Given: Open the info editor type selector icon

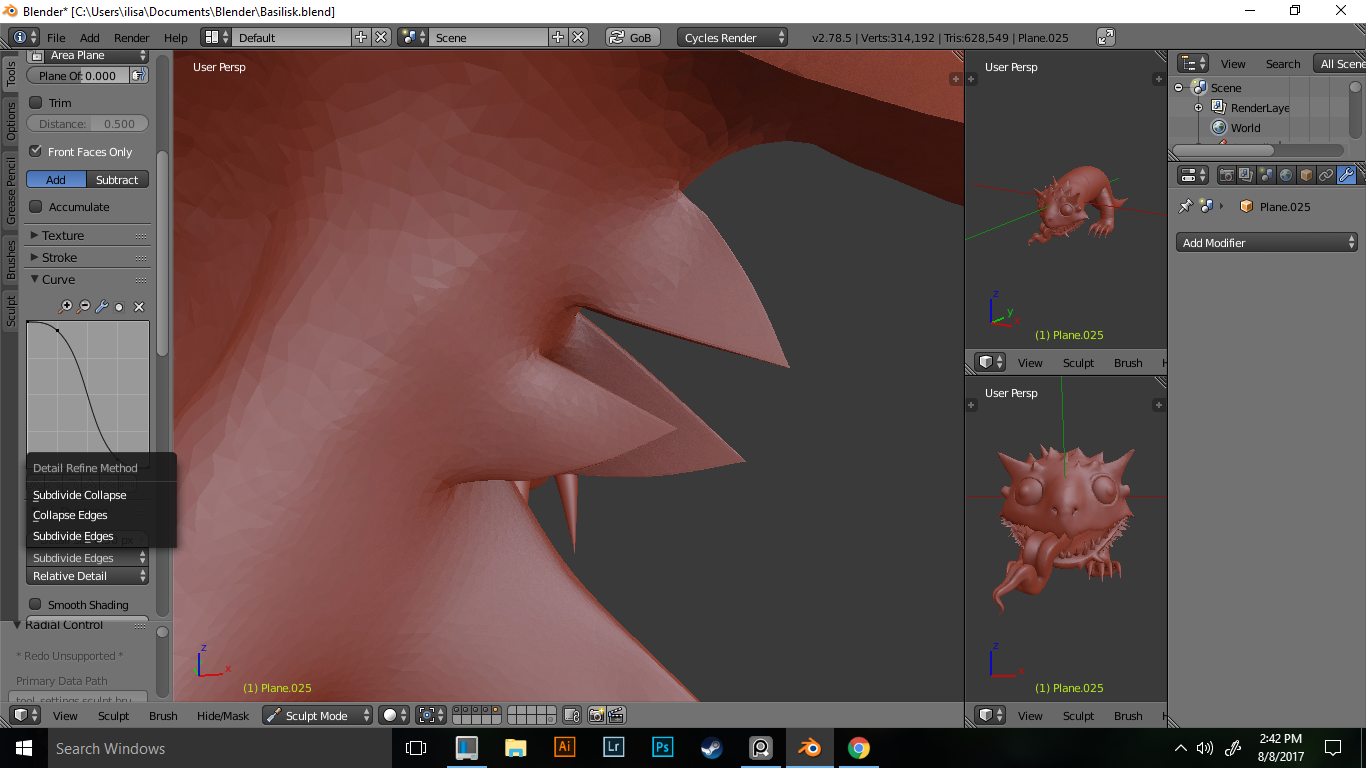Looking at the screenshot, I should click(x=24, y=37).
